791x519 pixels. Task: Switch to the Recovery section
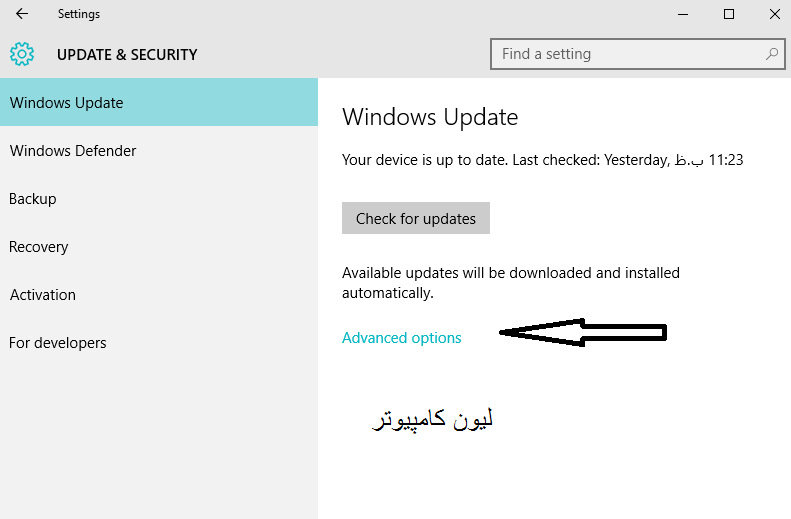39,247
